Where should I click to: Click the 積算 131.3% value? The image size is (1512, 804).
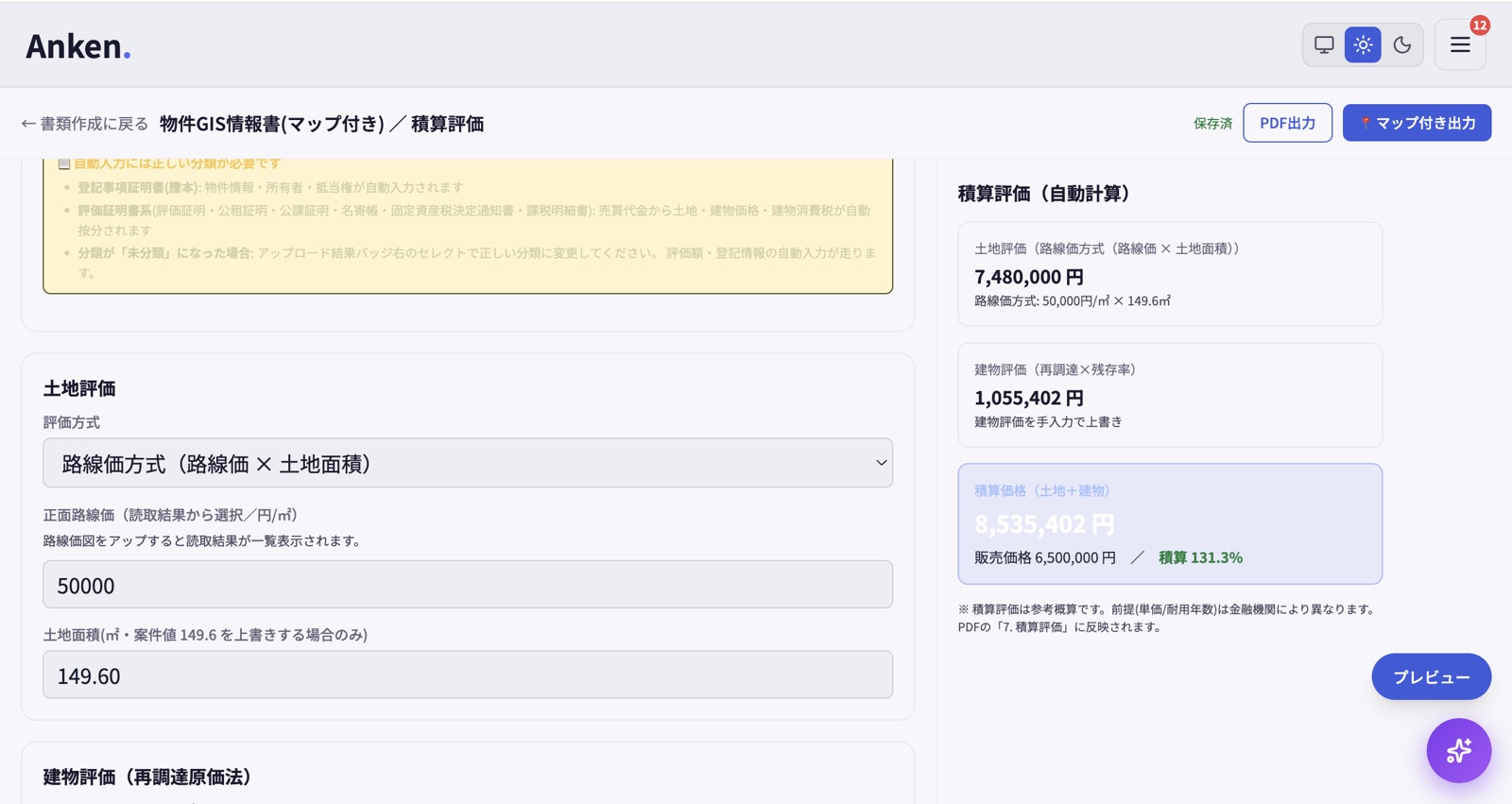point(1200,557)
